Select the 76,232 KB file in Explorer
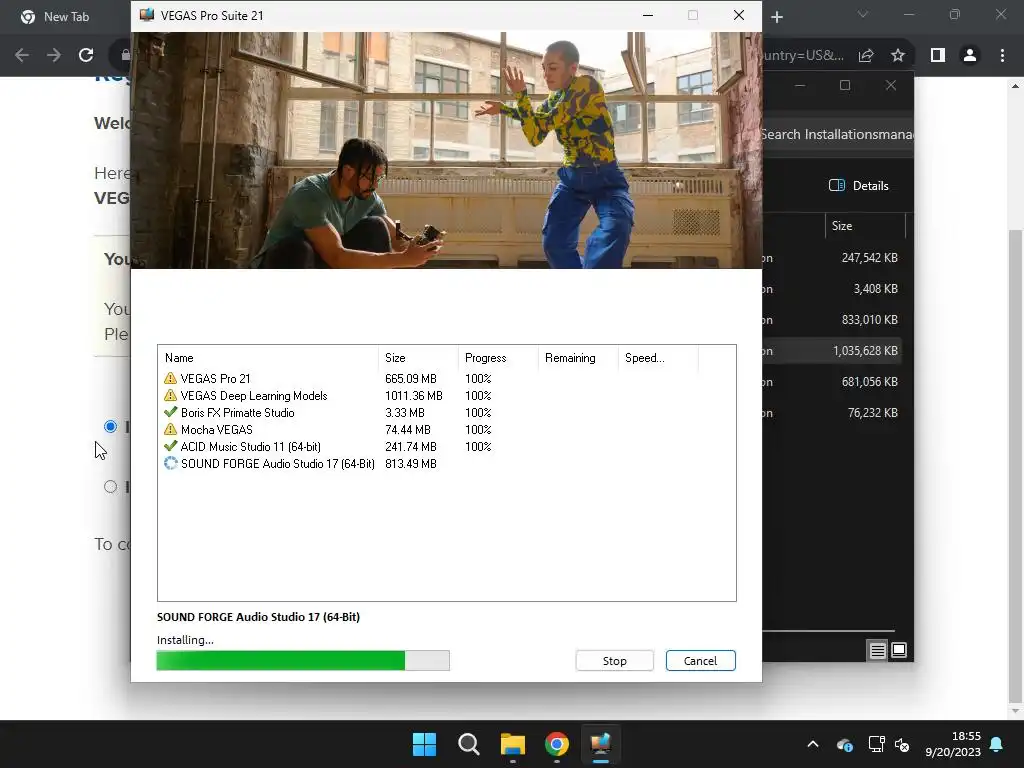Screen dimensions: 1024x768 pyautogui.click(x=832, y=413)
